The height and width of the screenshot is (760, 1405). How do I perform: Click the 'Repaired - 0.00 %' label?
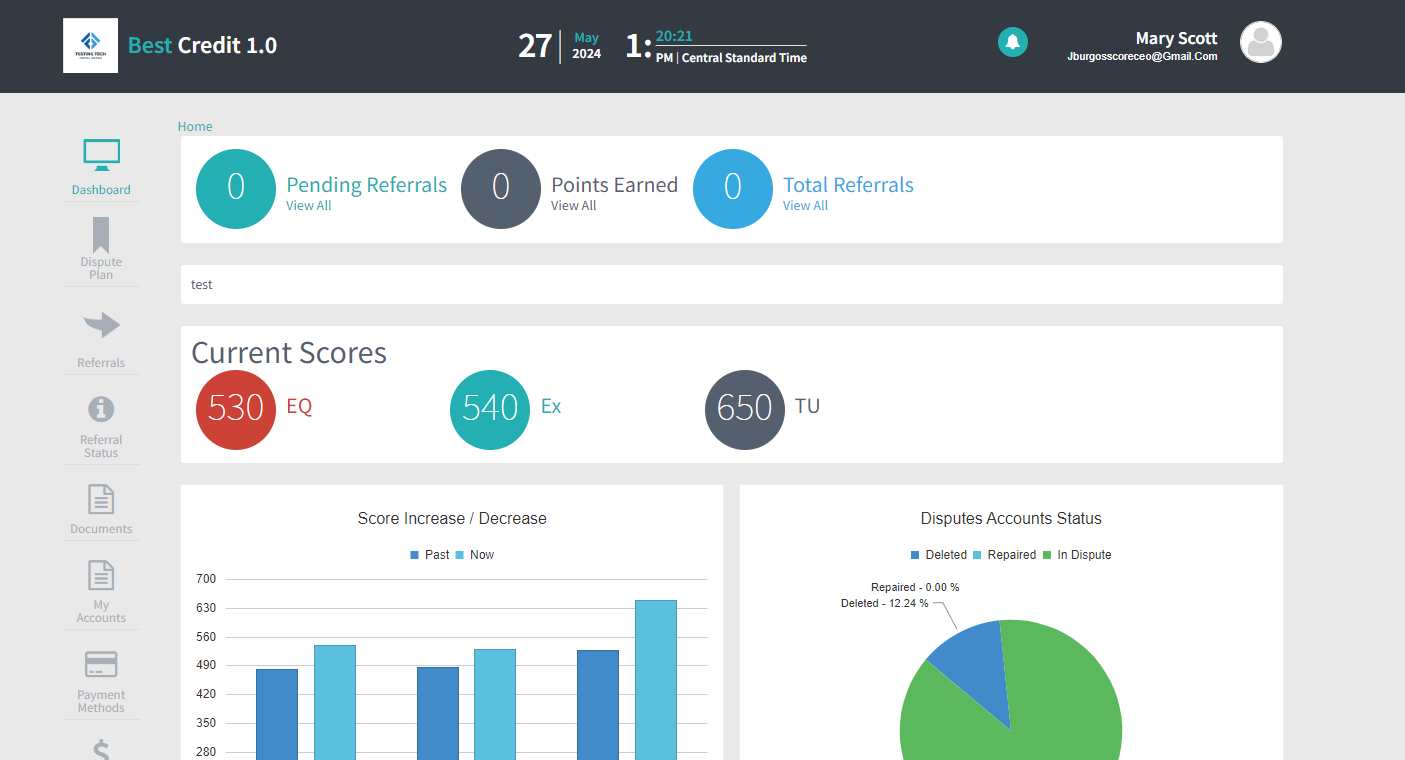click(x=915, y=587)
